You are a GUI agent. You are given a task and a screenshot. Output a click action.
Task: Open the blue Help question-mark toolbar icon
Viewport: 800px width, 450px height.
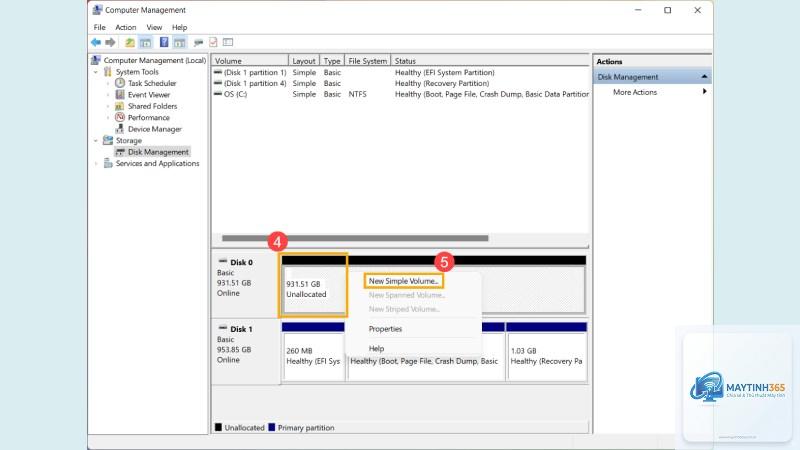[x=164, y=42]
